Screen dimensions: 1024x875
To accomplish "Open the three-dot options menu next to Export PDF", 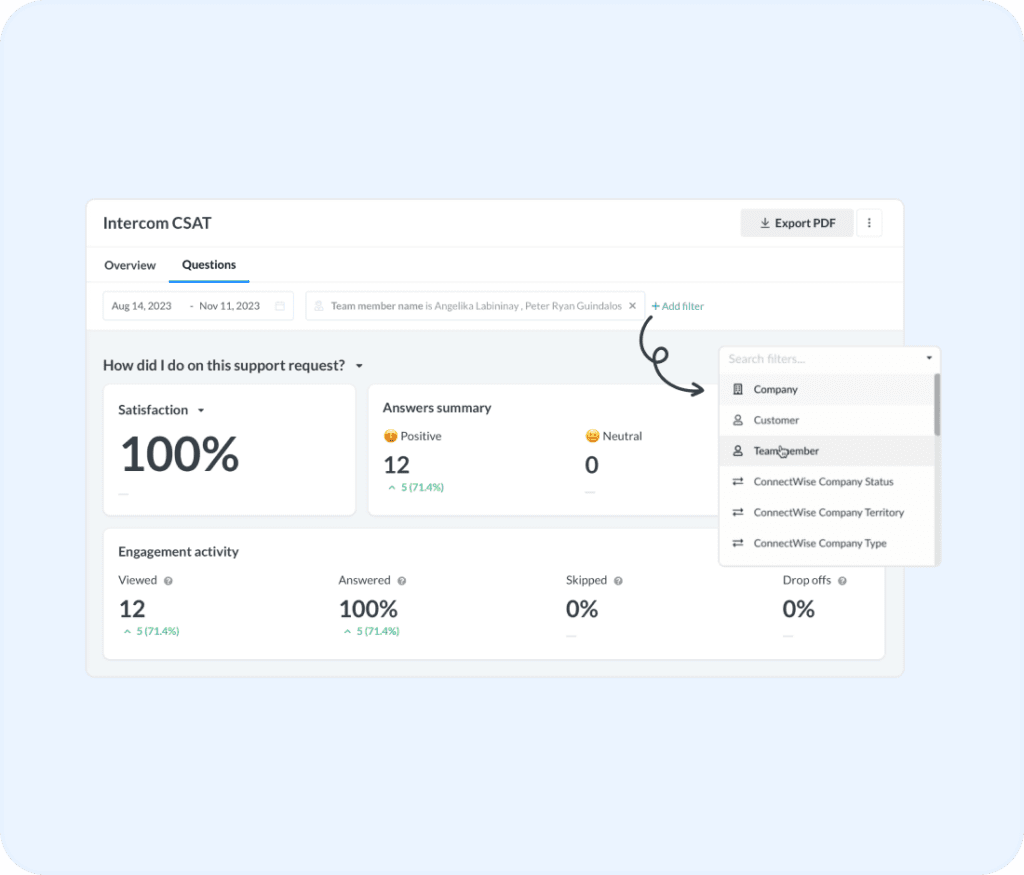I will pyautogui.click(x=869, y=222).
